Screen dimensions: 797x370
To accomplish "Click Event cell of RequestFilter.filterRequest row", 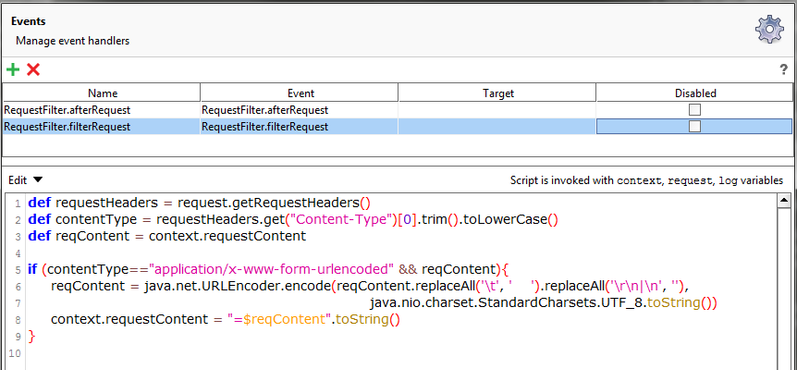I will click(x=299, y=127).
